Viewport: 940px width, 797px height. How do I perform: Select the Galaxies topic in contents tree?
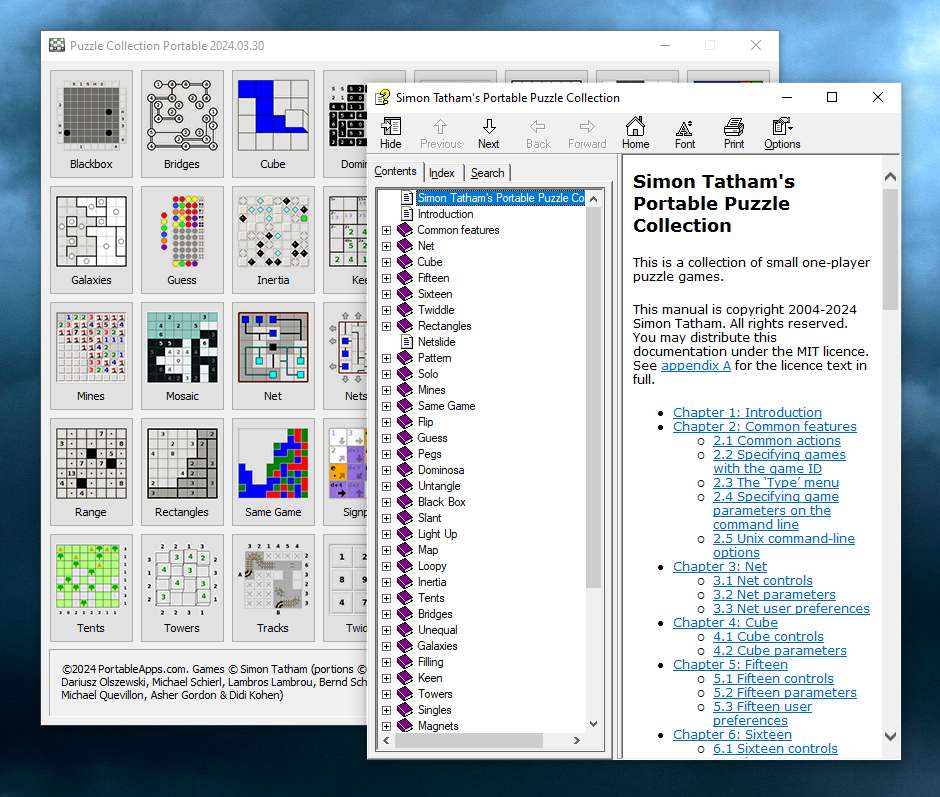(437, 646)
